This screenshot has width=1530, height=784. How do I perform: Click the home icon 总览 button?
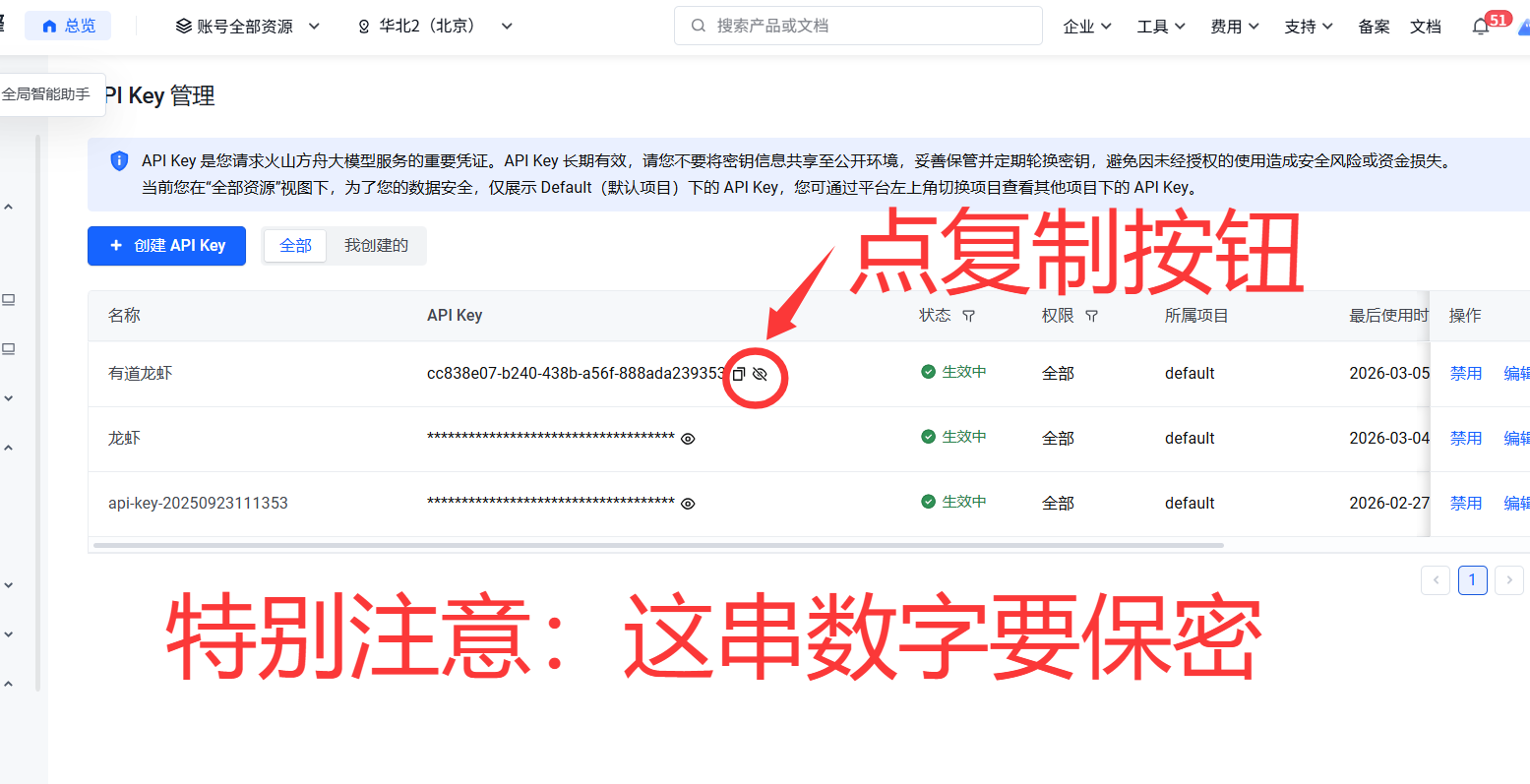(68, 27)
